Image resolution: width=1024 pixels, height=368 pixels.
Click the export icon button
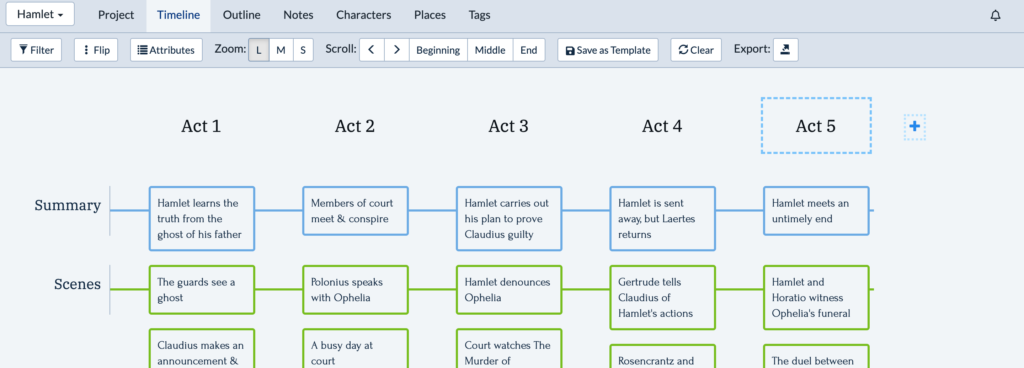point(786,50)
